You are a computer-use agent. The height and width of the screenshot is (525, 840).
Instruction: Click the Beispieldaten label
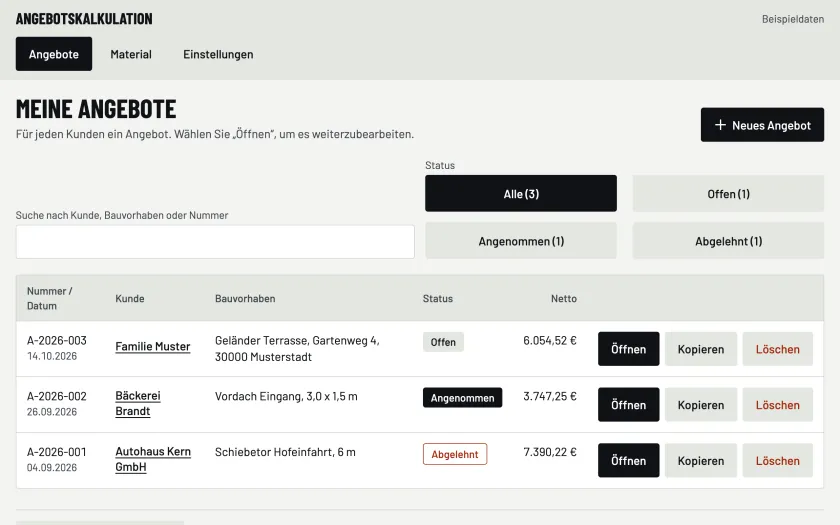point(793,19)
